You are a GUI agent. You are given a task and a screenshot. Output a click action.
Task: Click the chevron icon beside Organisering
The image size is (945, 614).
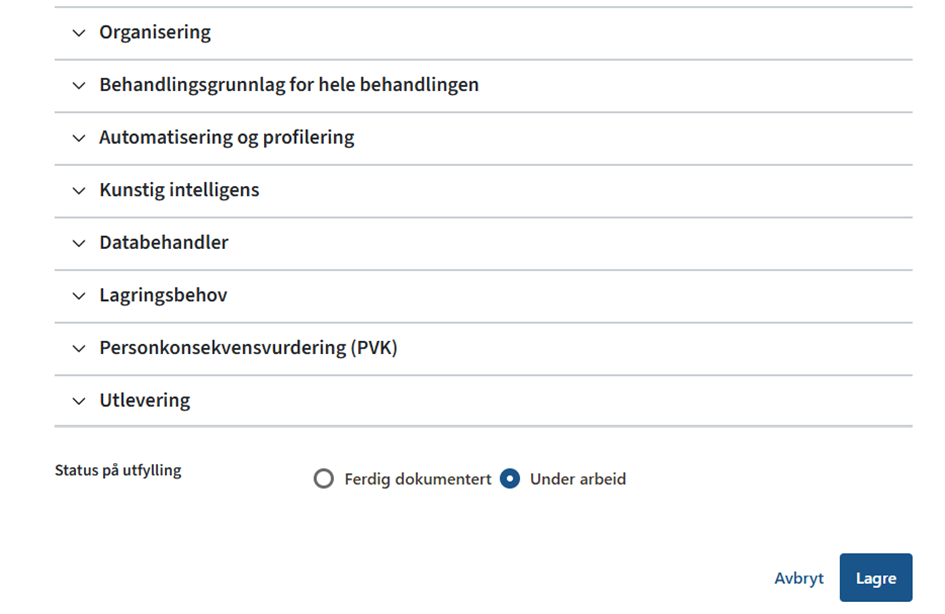pyautogui.click(x=79, y=33)
